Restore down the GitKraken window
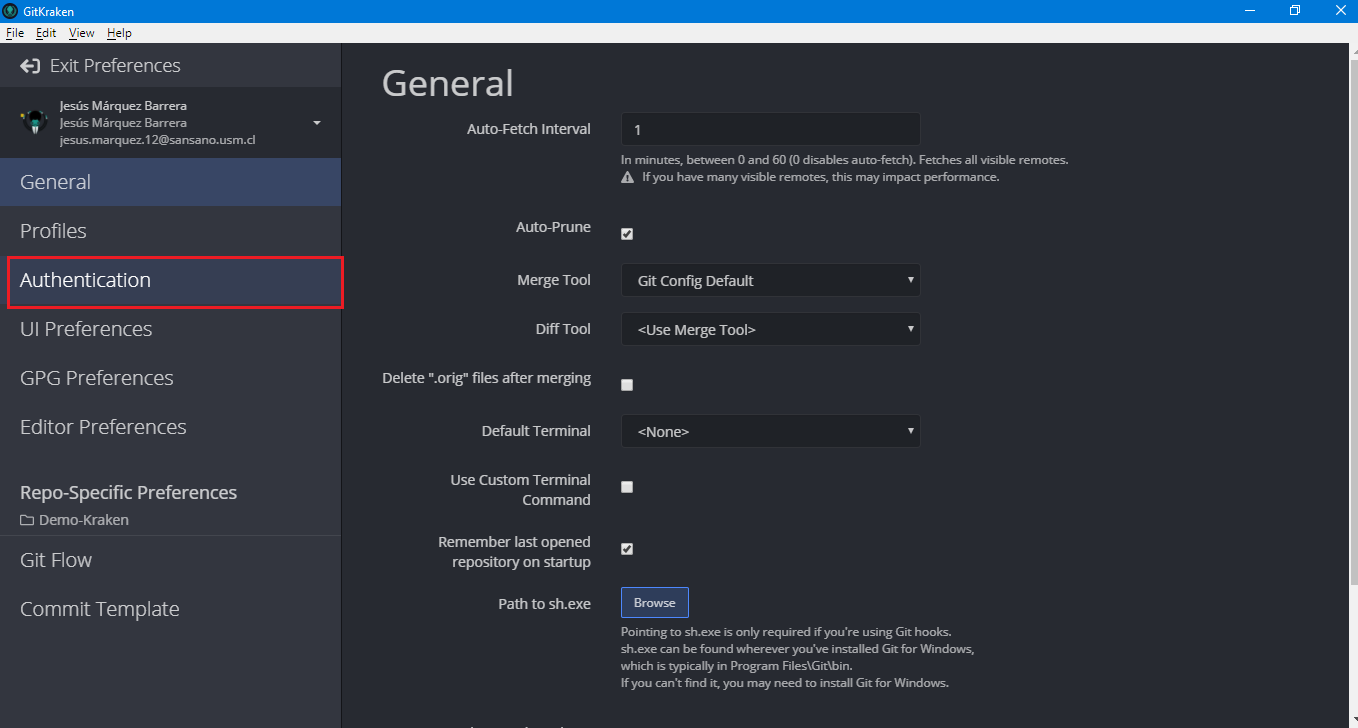 1295,11
